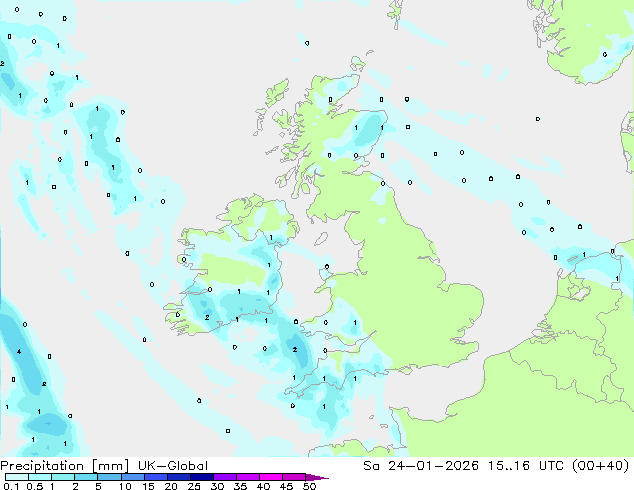Click the 20–25 mm dark blue swatch
634x490 pixels.
pos(178,477)
